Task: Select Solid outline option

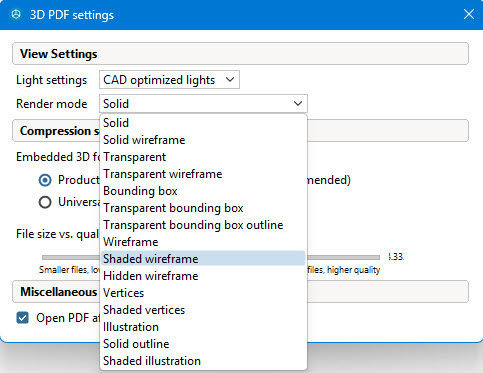Action: (x=203, y=344)
